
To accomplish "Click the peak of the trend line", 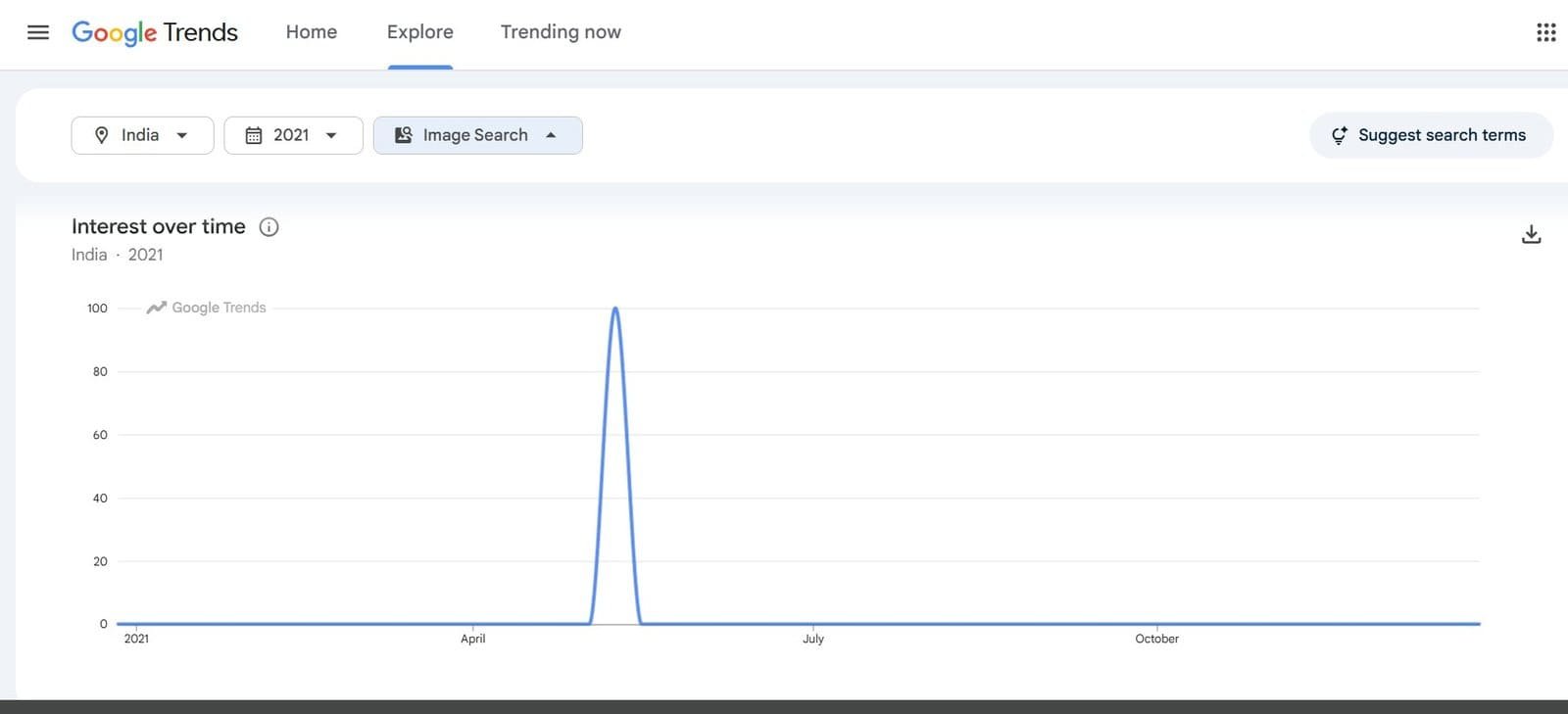I will click(615, 309).
